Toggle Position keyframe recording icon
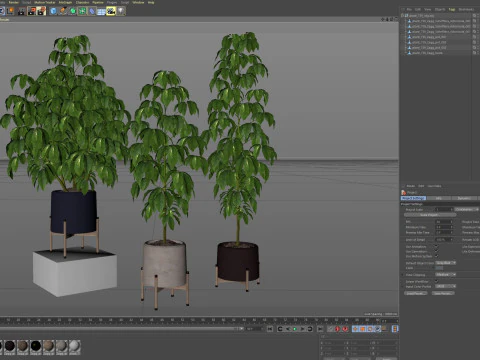The height and width of the screenshot is (360, 480). point(355,329)
